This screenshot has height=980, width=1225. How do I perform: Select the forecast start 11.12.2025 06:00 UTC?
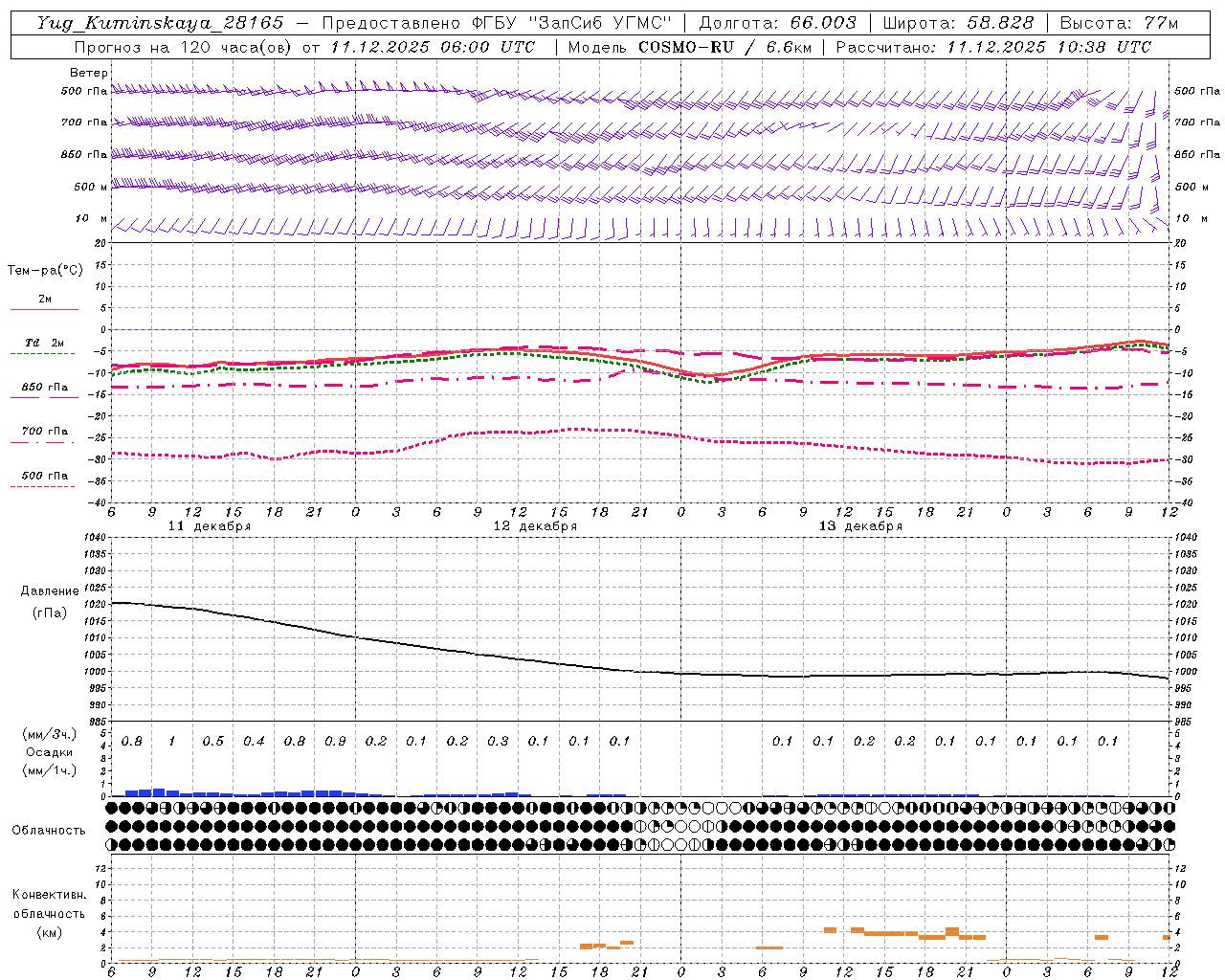pos(433,47)
